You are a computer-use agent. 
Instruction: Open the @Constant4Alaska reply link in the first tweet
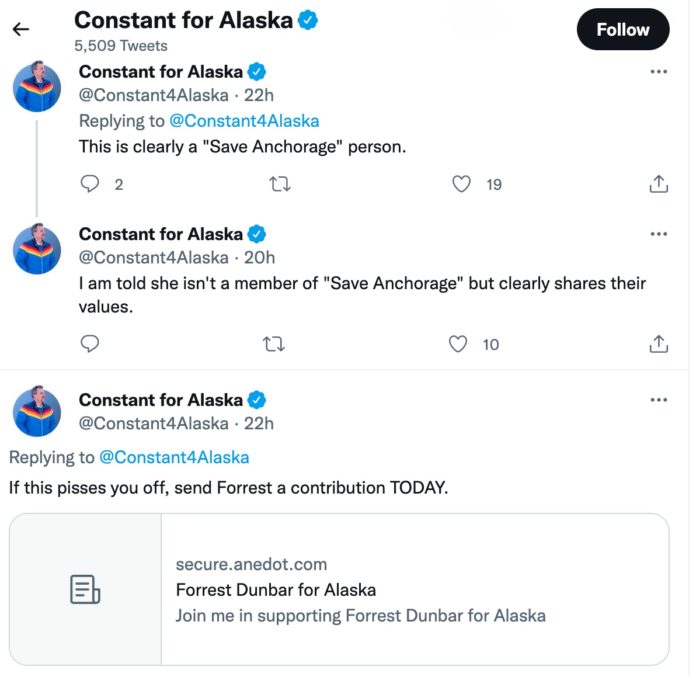coord(244,121)
